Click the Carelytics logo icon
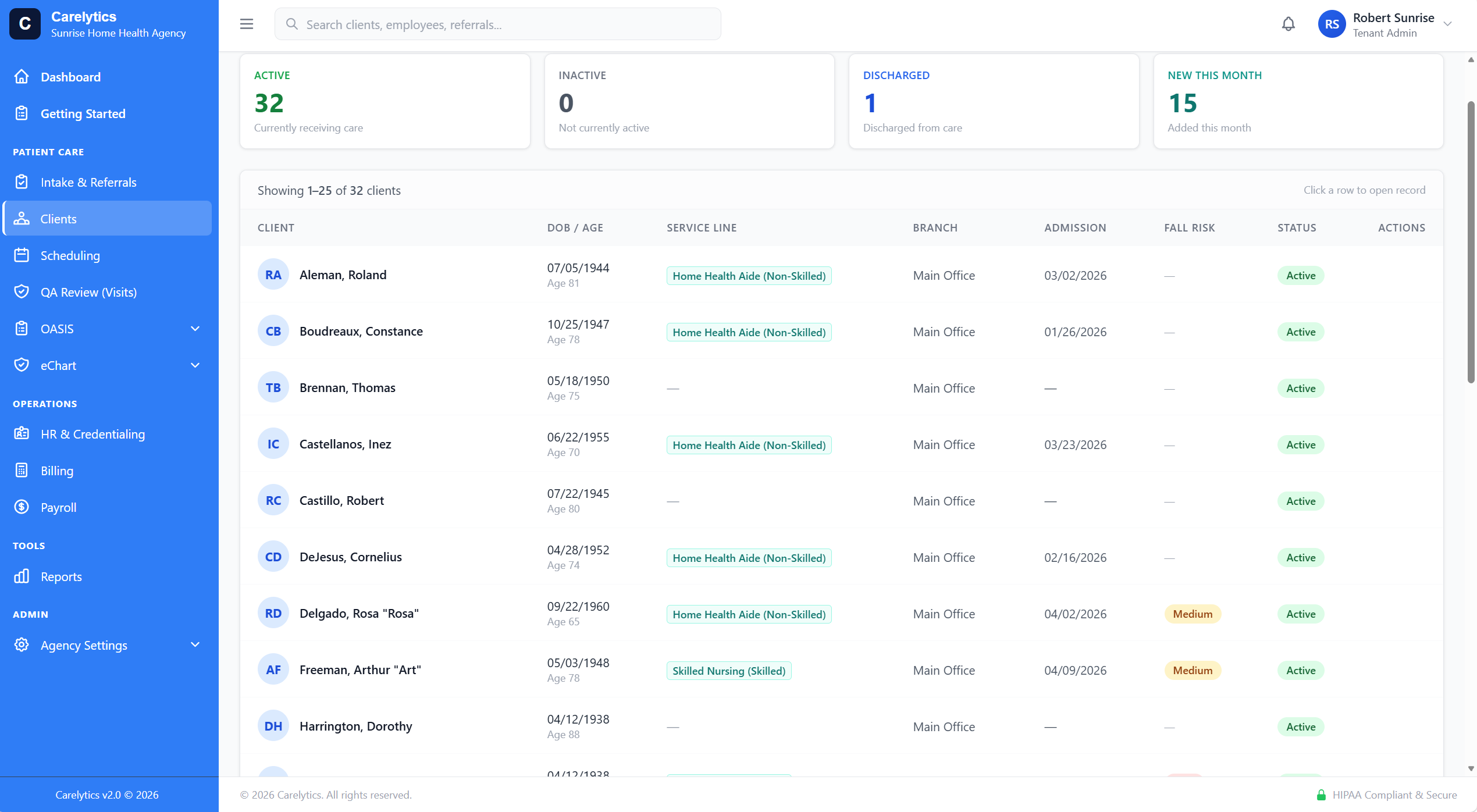This screenshot has height=812, width=1477. [25, 24]
